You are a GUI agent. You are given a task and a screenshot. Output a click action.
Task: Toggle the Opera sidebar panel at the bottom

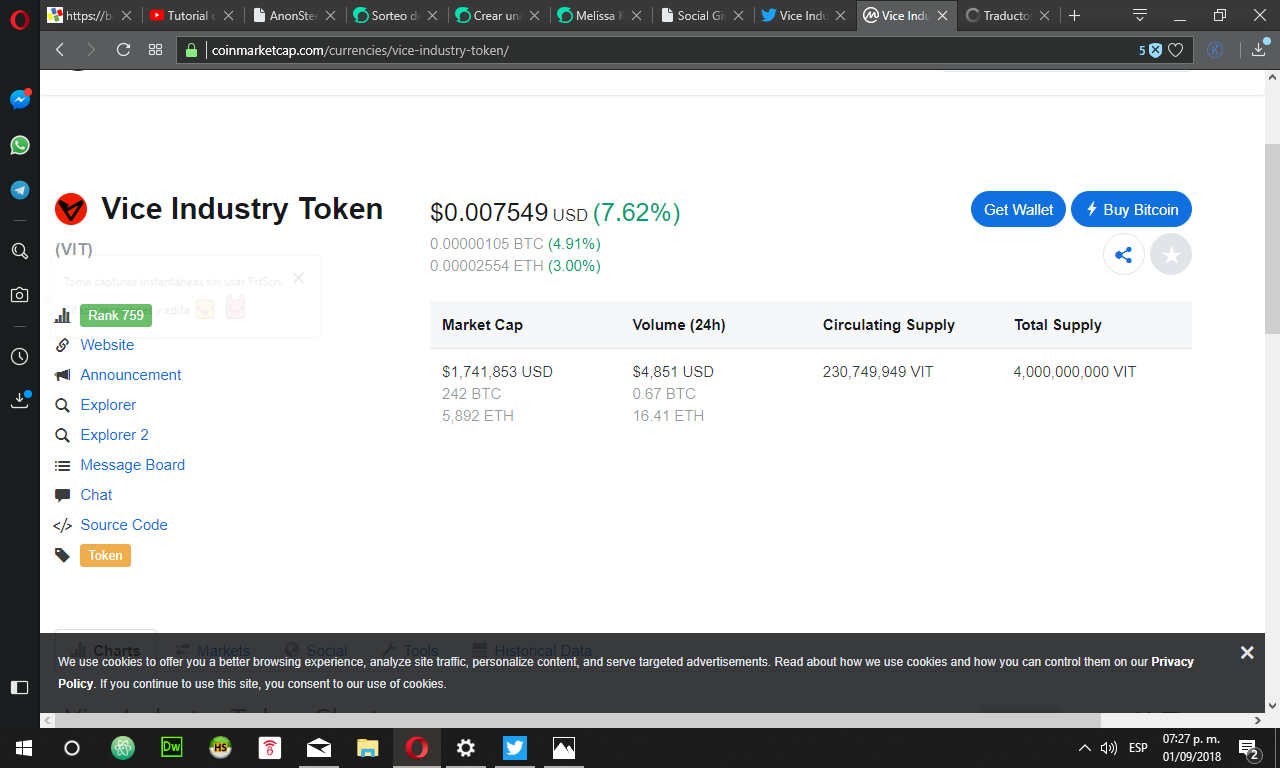pyautogui.click(x=20, y=688)
